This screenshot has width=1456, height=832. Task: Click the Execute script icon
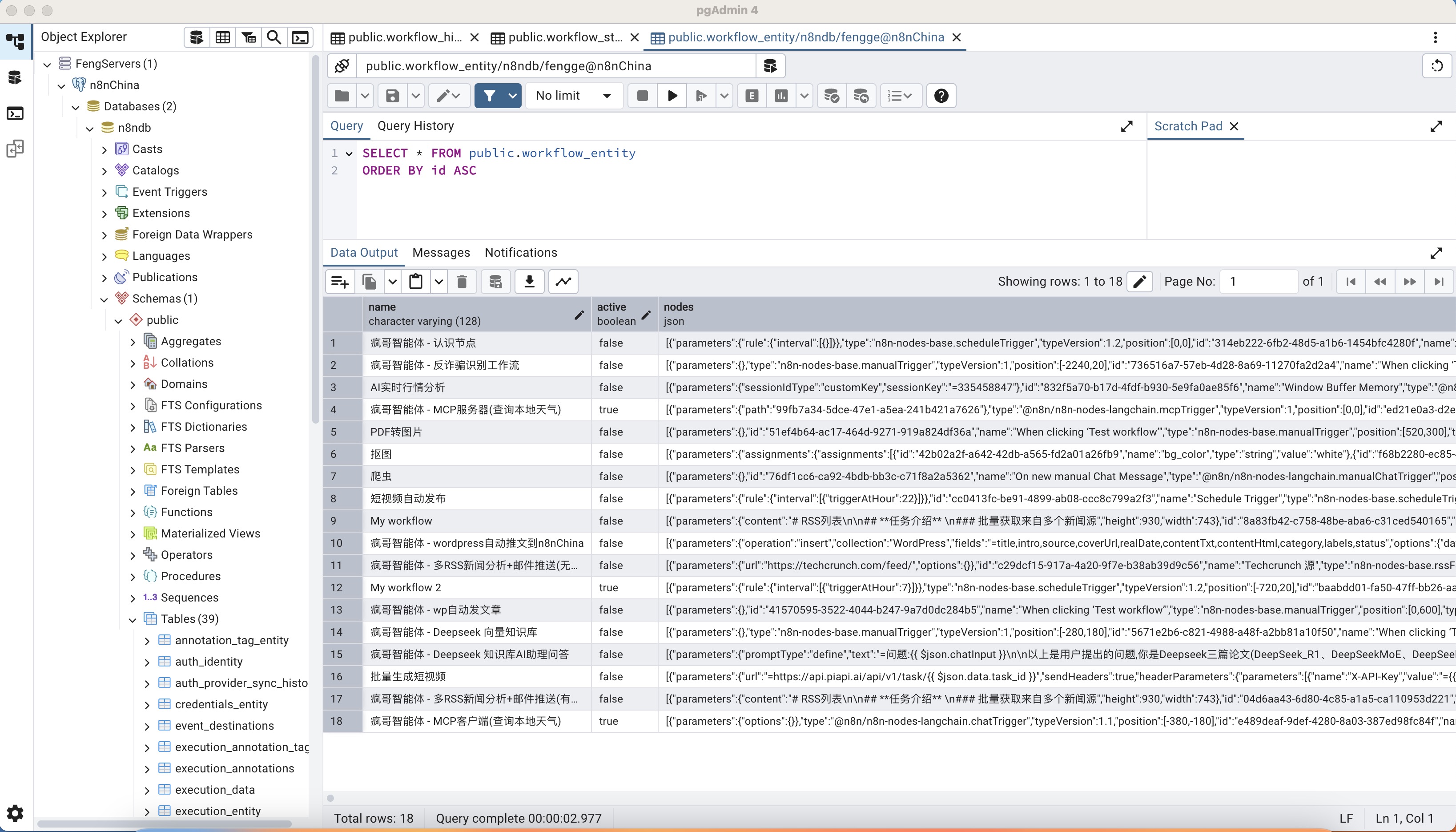pos(701,95)
